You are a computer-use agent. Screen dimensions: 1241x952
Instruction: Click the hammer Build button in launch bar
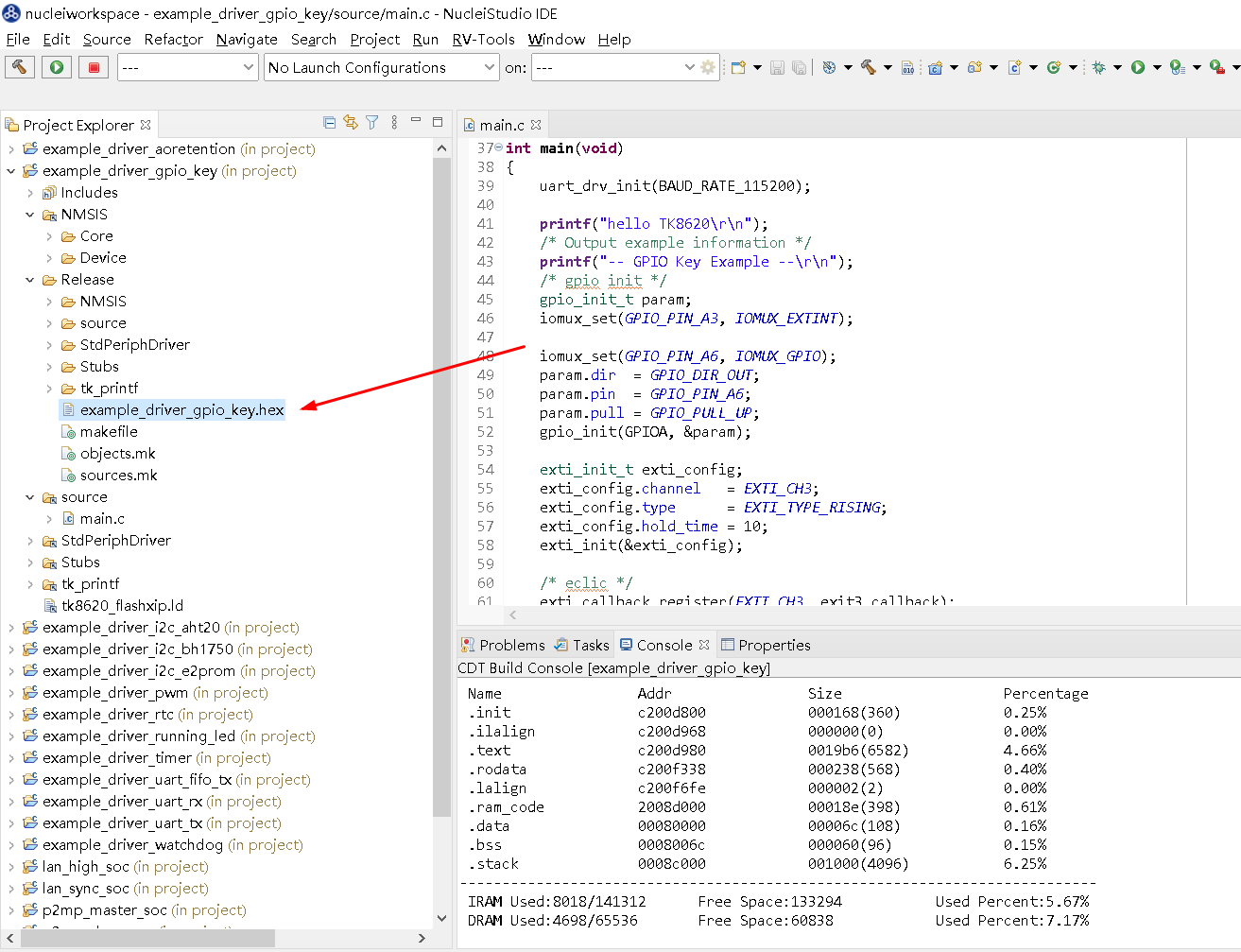tap(19, 67)
